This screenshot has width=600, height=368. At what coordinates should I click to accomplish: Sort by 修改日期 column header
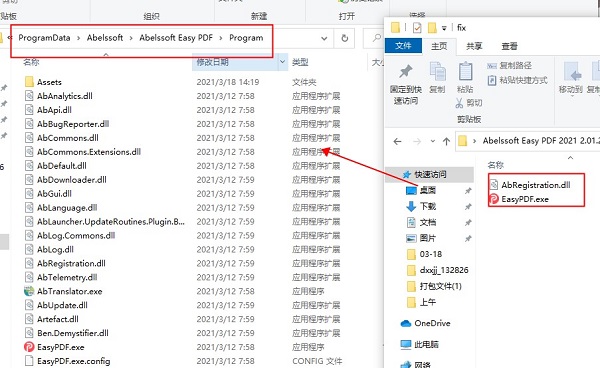(212, 62)
